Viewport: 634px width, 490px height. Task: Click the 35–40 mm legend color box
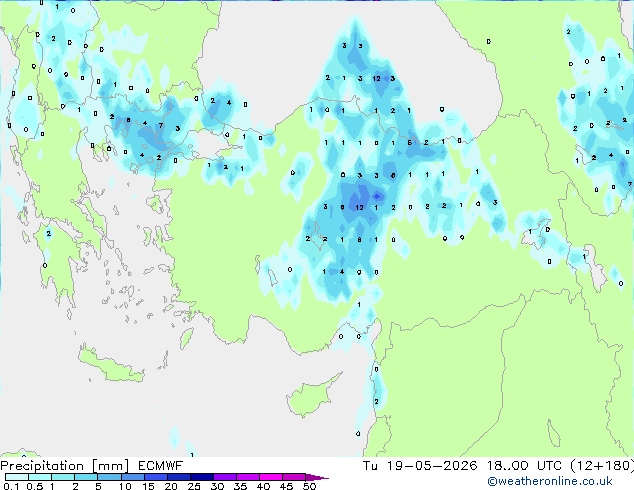247,477
